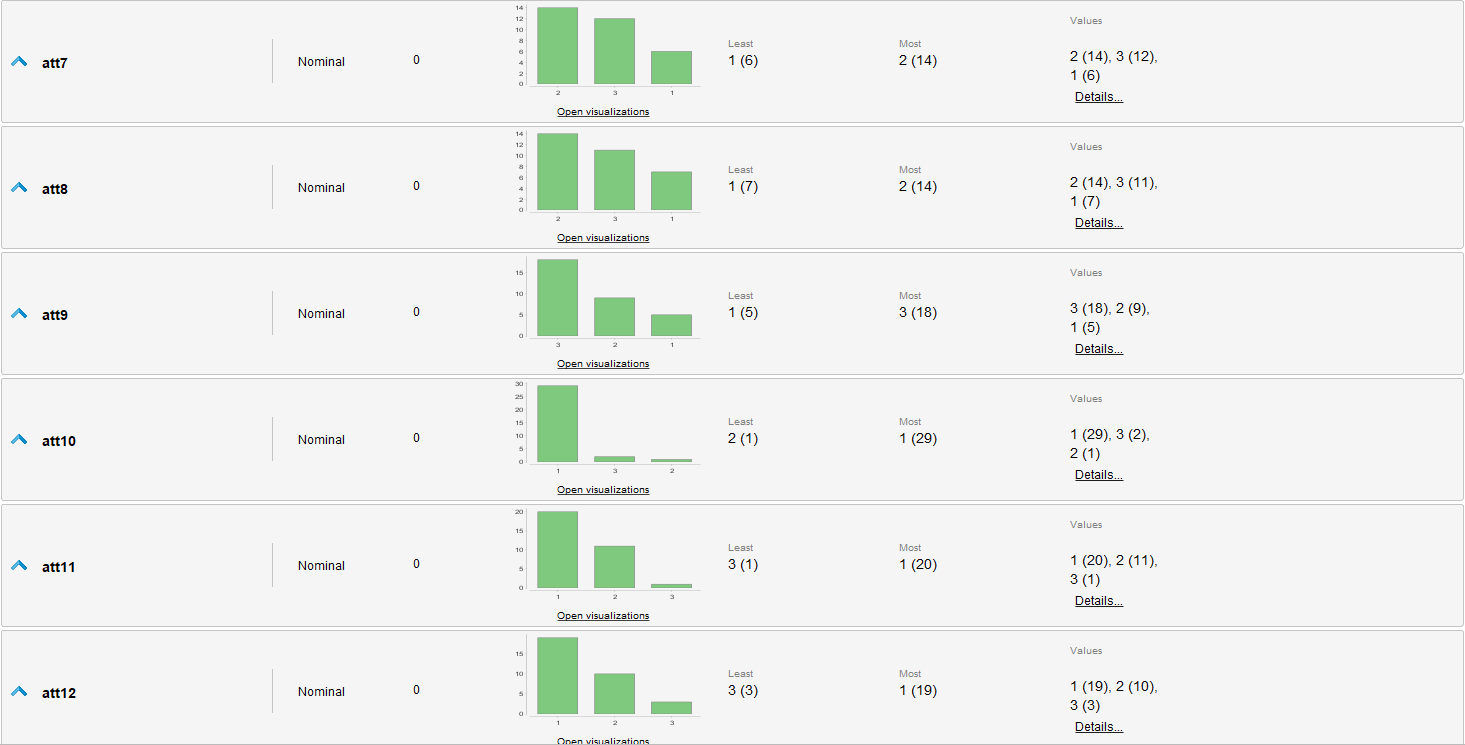The image size is (1465, 745).
Task: Open visualizations for att10
Action: pyautogui.click(x=603, y=490)
